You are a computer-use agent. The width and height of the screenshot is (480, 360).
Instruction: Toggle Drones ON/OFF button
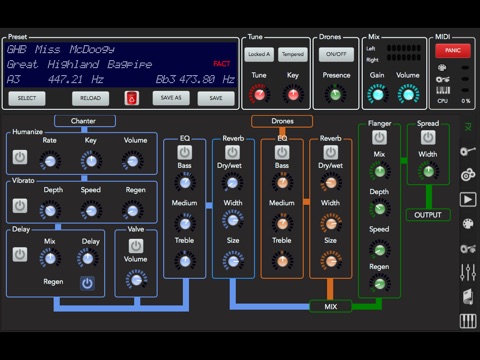coord(336,54)
